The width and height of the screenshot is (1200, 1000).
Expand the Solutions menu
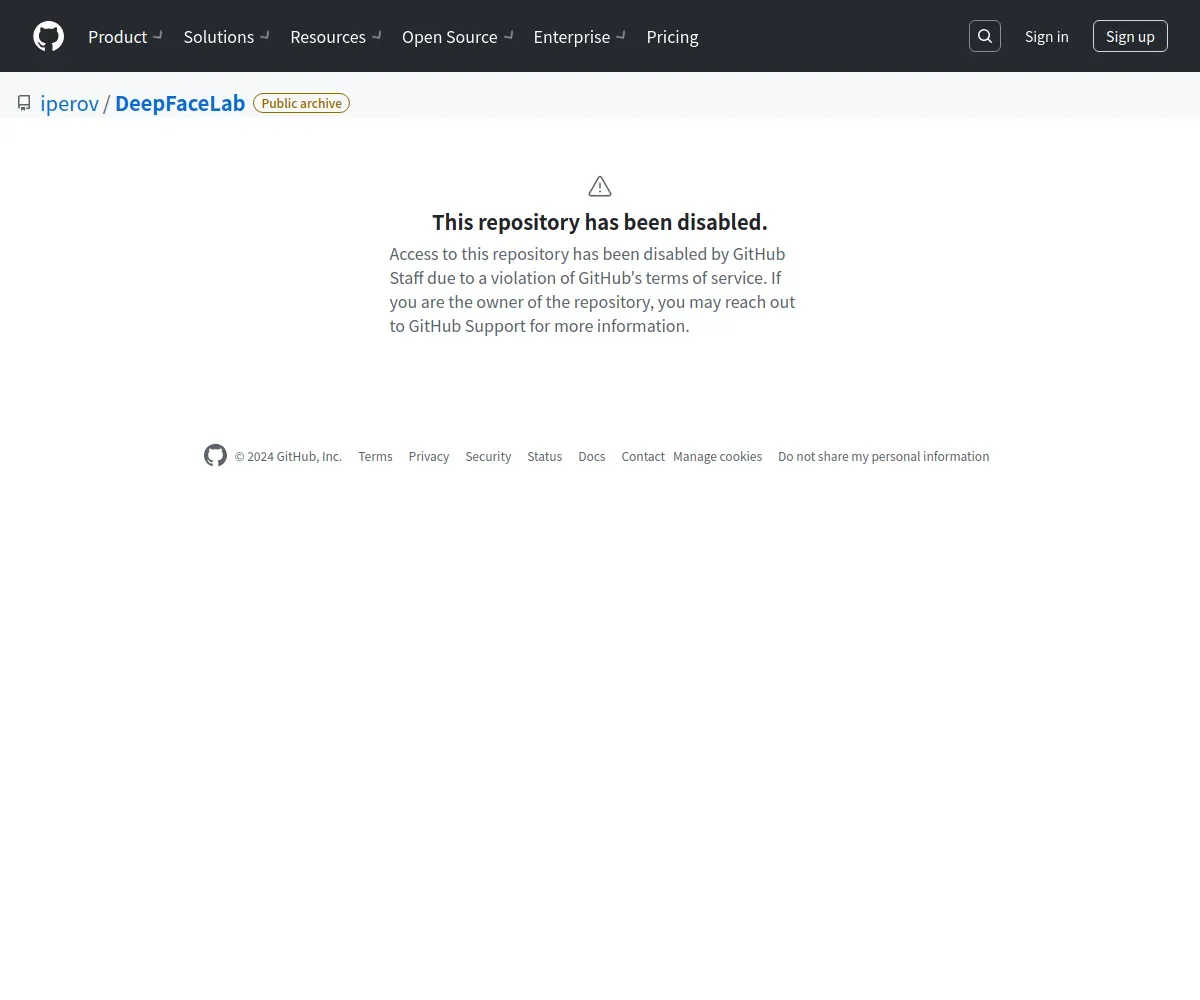[x=227, y=36]
